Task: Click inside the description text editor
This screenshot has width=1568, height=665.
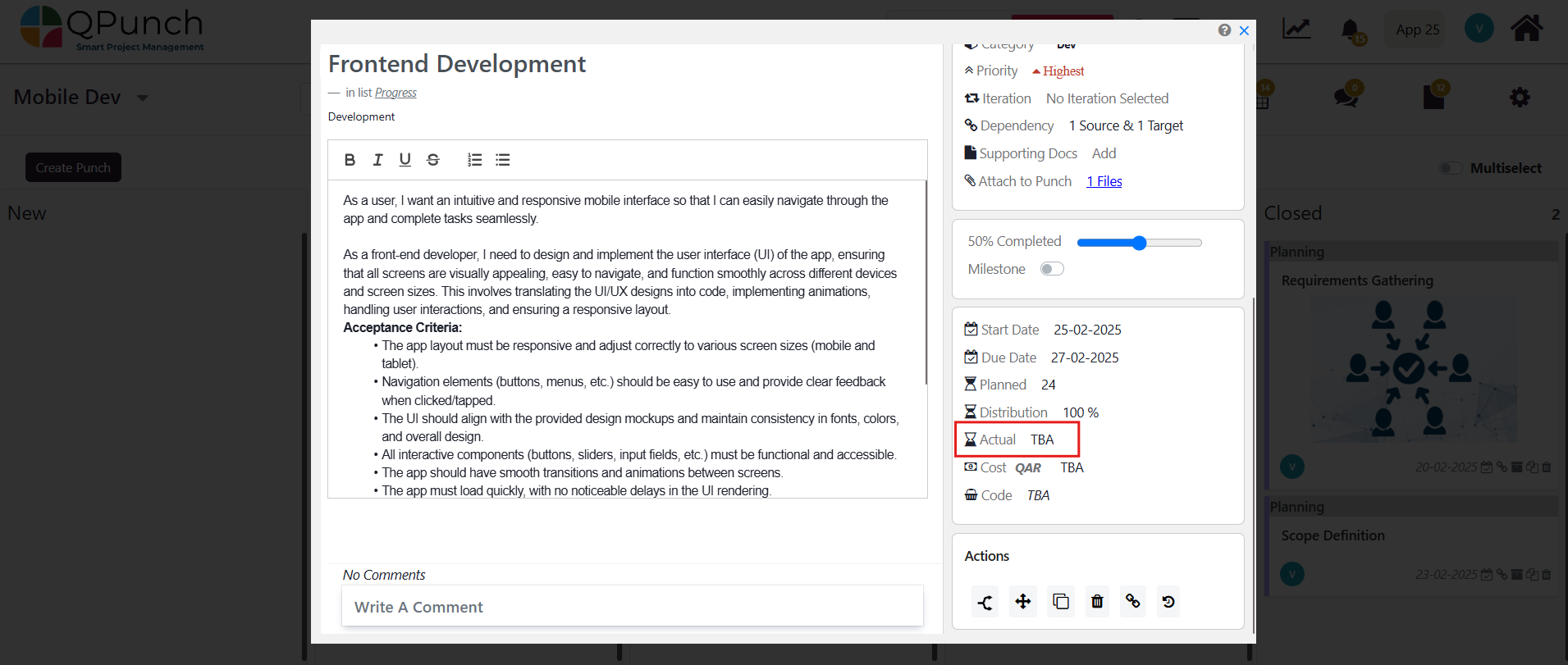Action: [x=626, y=339]
